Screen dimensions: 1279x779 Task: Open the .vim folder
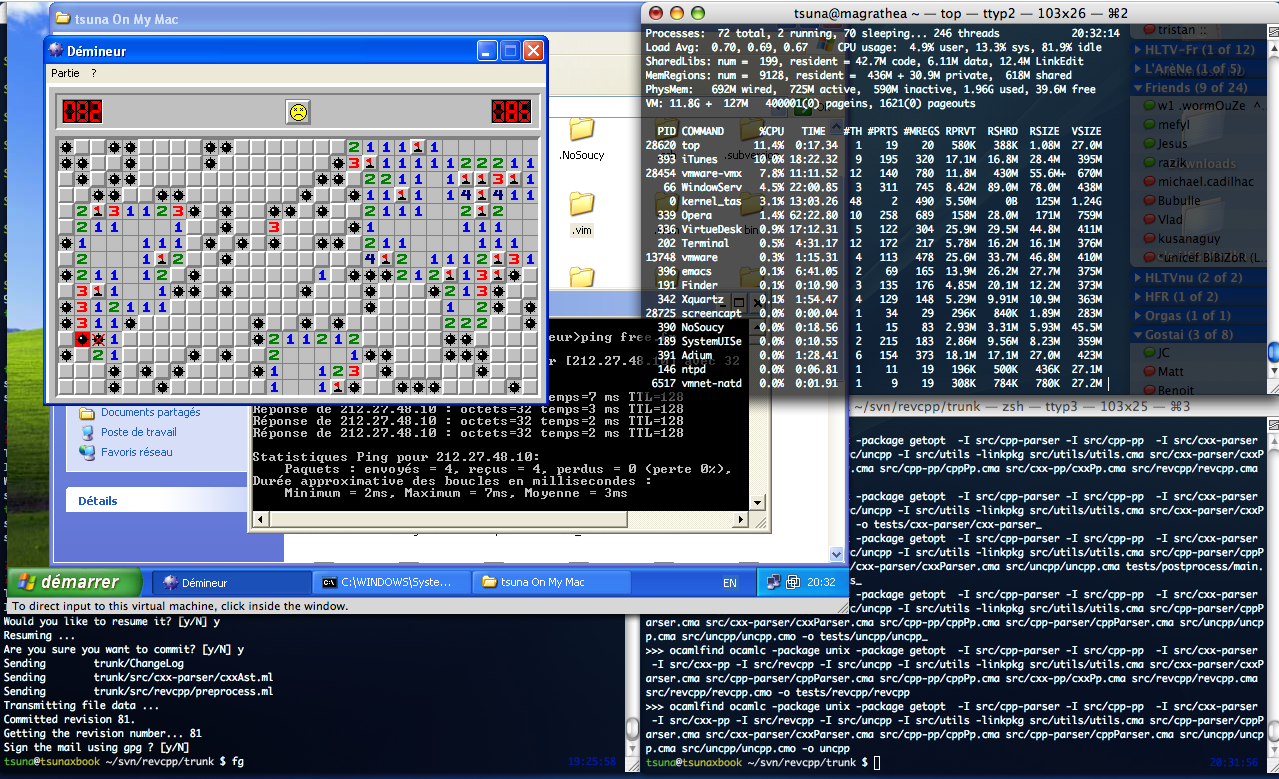[581, 205]
